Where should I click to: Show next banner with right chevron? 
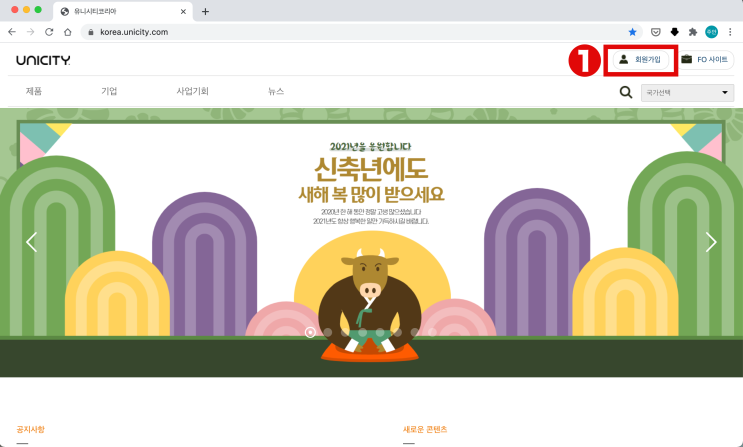[711, 242]
